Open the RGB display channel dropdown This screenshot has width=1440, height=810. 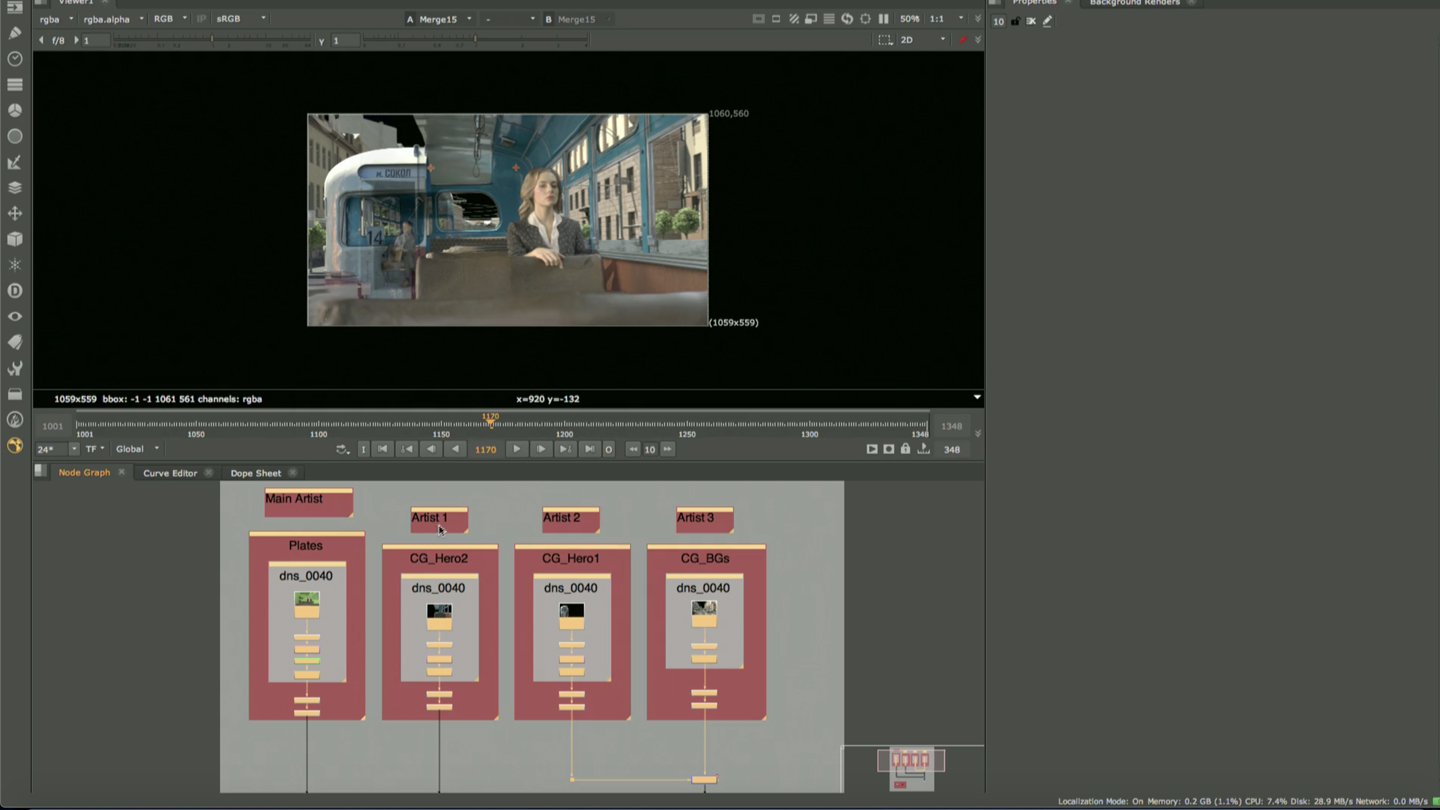click(x=169, y=19)
